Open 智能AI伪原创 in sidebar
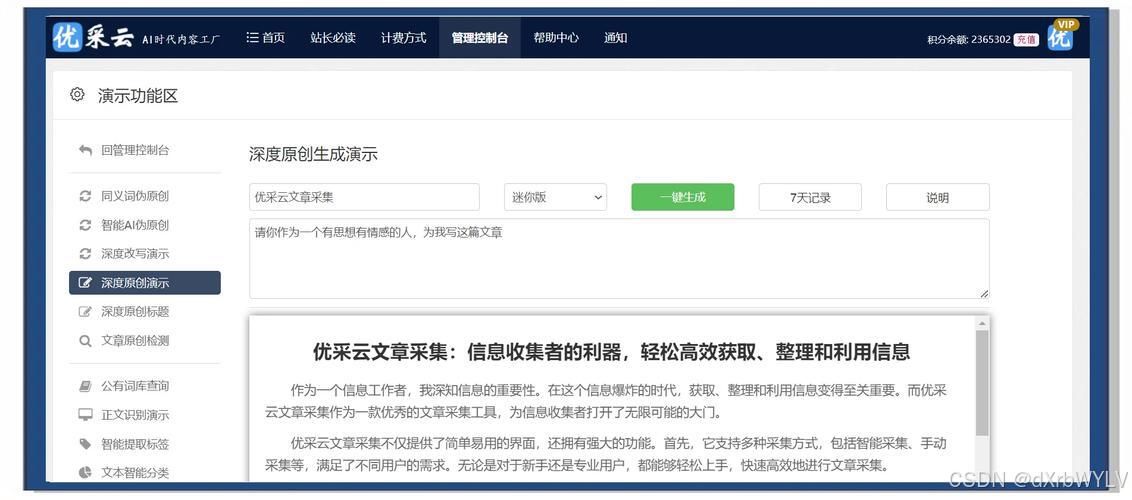 (135, 225)
